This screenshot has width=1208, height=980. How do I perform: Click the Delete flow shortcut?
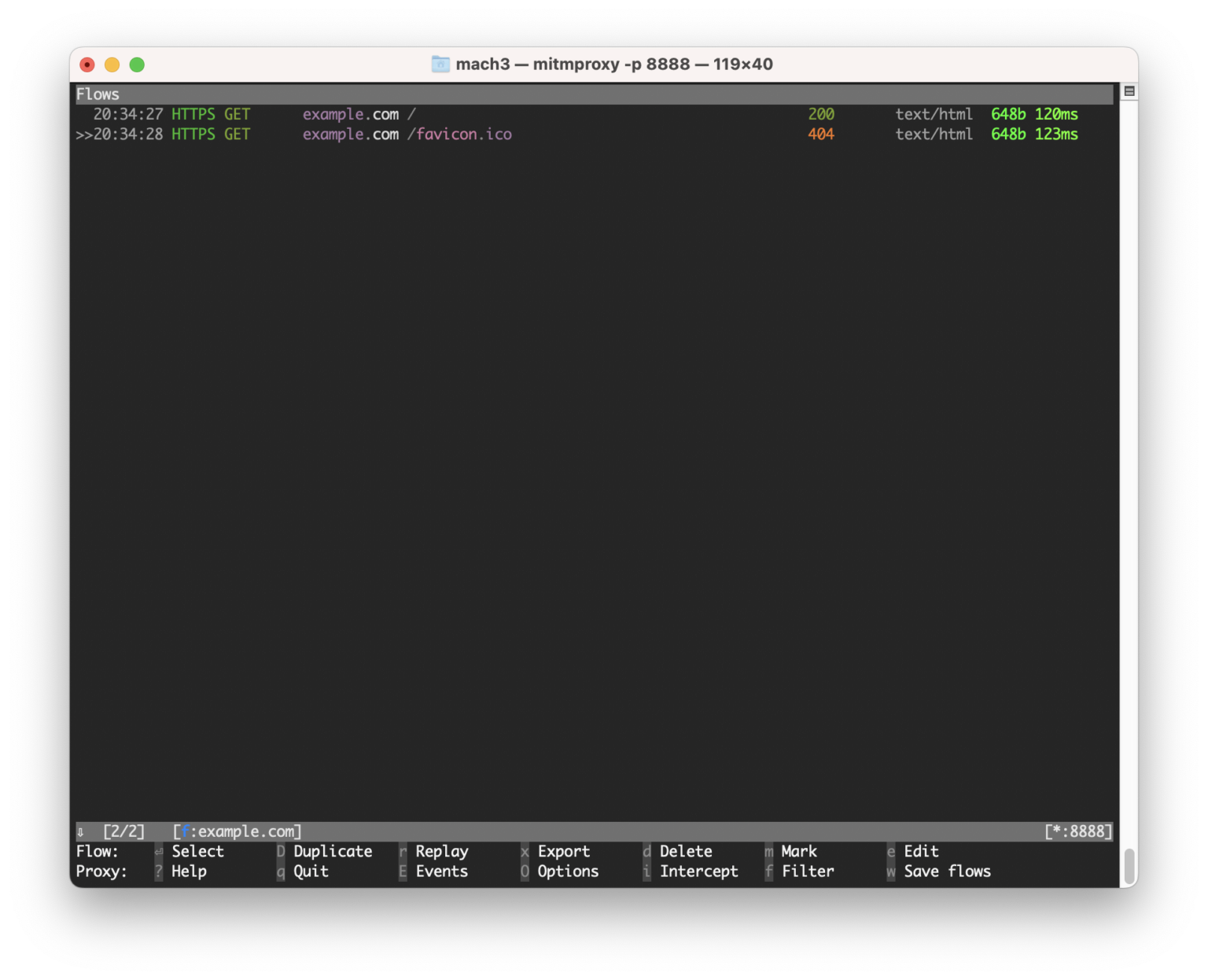[x=685, y=852]
